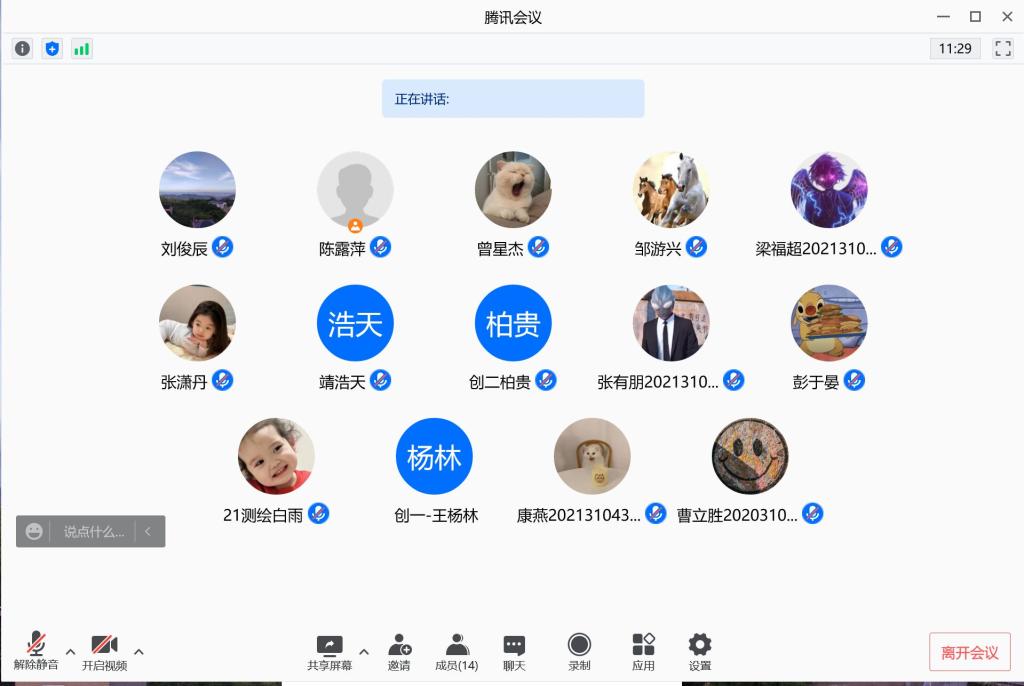Image resolution: width=1024 pixels, height=686 pixels.
Task: Leave the meeting via 离开会议
Action: [970, 652]
